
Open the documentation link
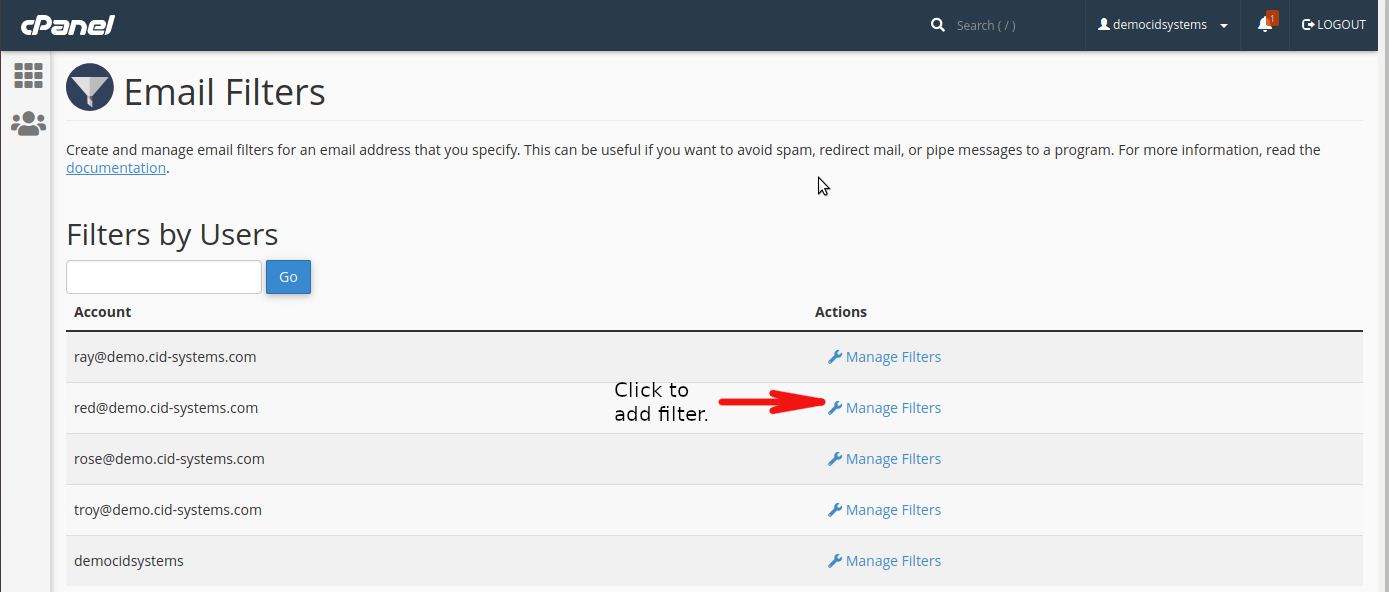(116, 168)
